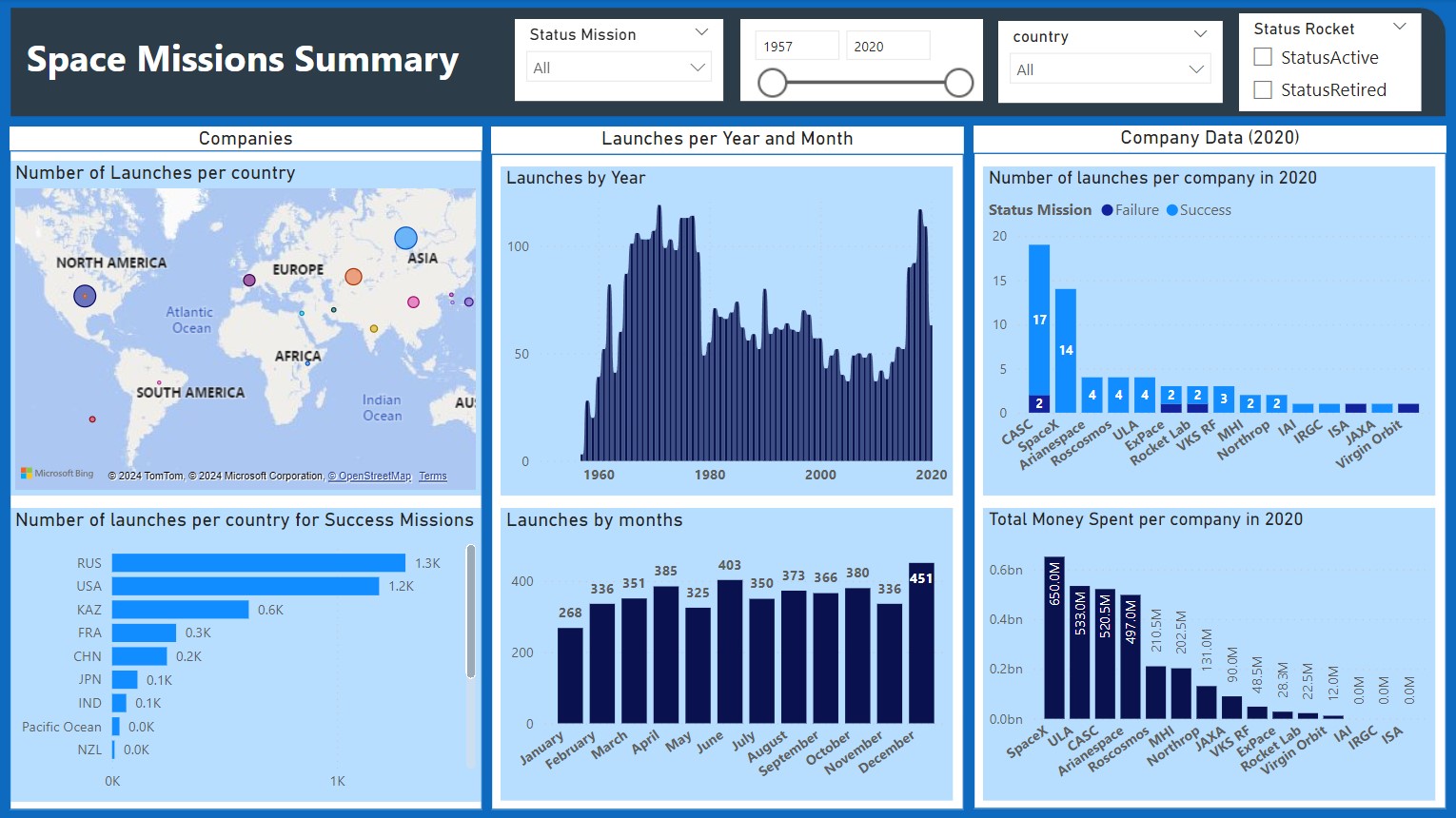Select the purple bubble west of Europe
The image size is (1456, 818).
coord(249,281)
